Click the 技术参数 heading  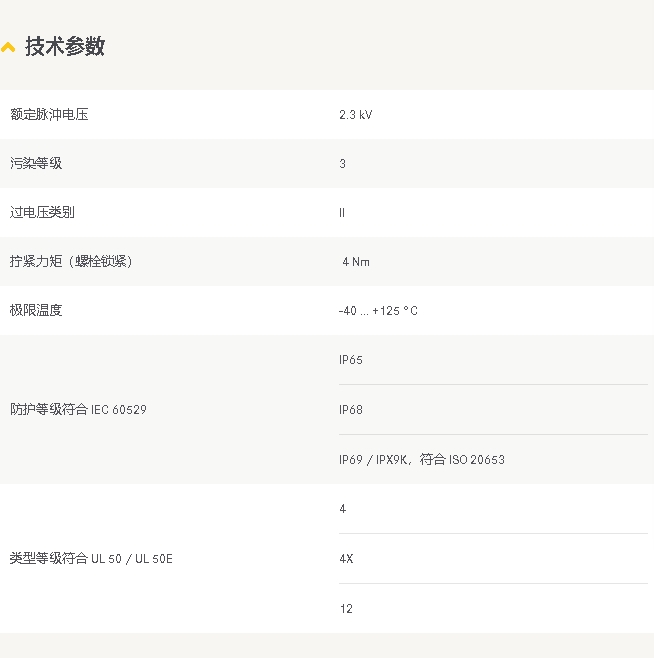(65, 46)
